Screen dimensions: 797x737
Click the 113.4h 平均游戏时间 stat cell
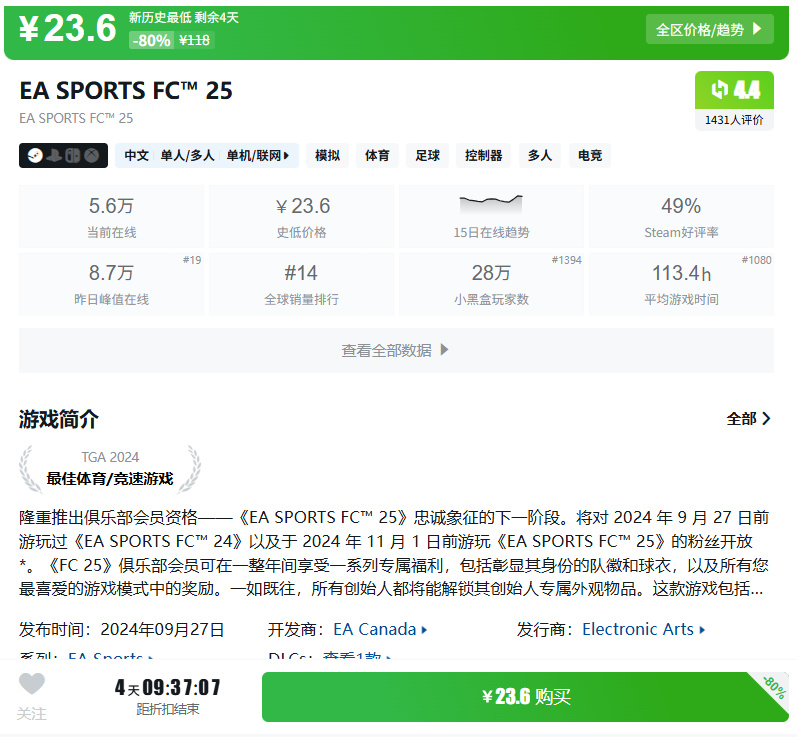(682, 284)
